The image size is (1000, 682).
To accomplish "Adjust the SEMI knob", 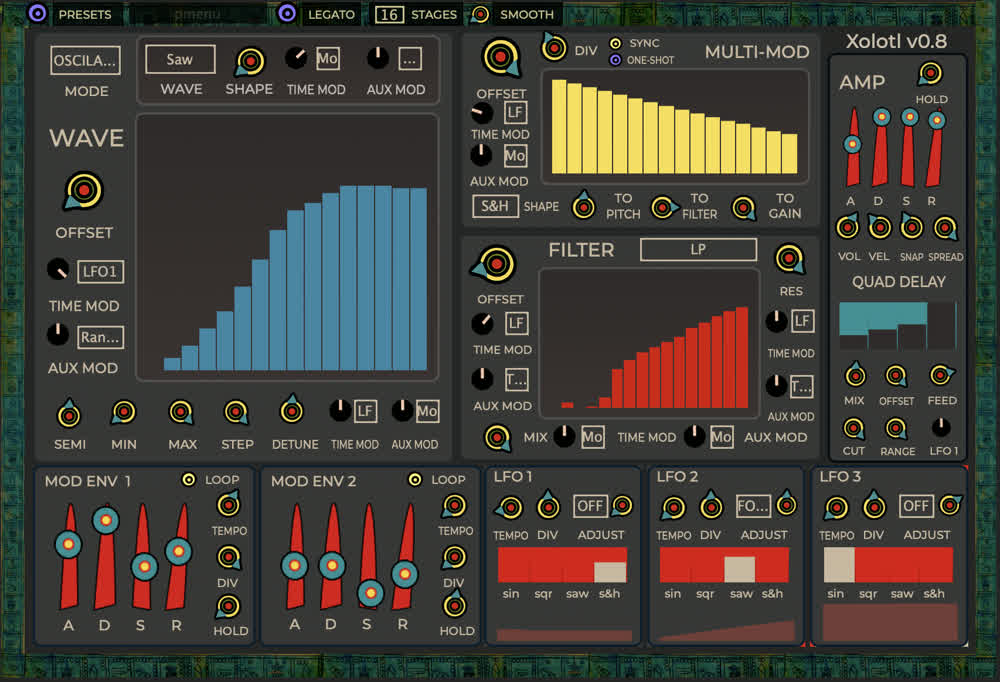I will (69, 415).
